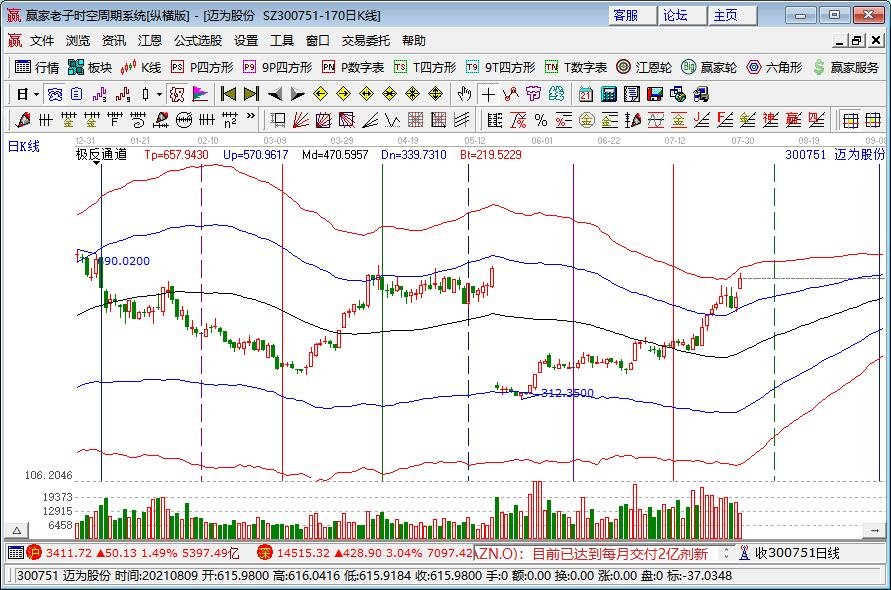Click the 论坛 forum button

(x=676, y=15)
